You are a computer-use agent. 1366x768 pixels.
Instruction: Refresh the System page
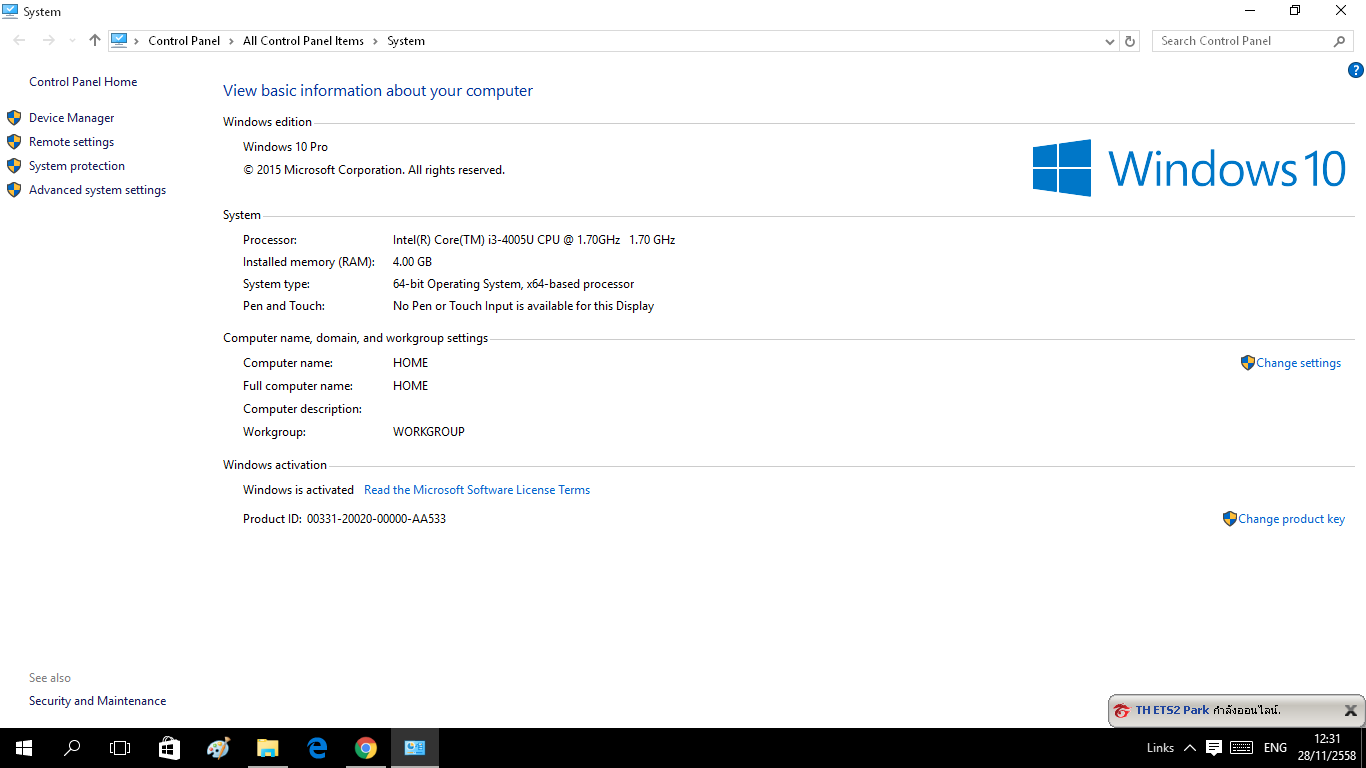point(1130,41)
